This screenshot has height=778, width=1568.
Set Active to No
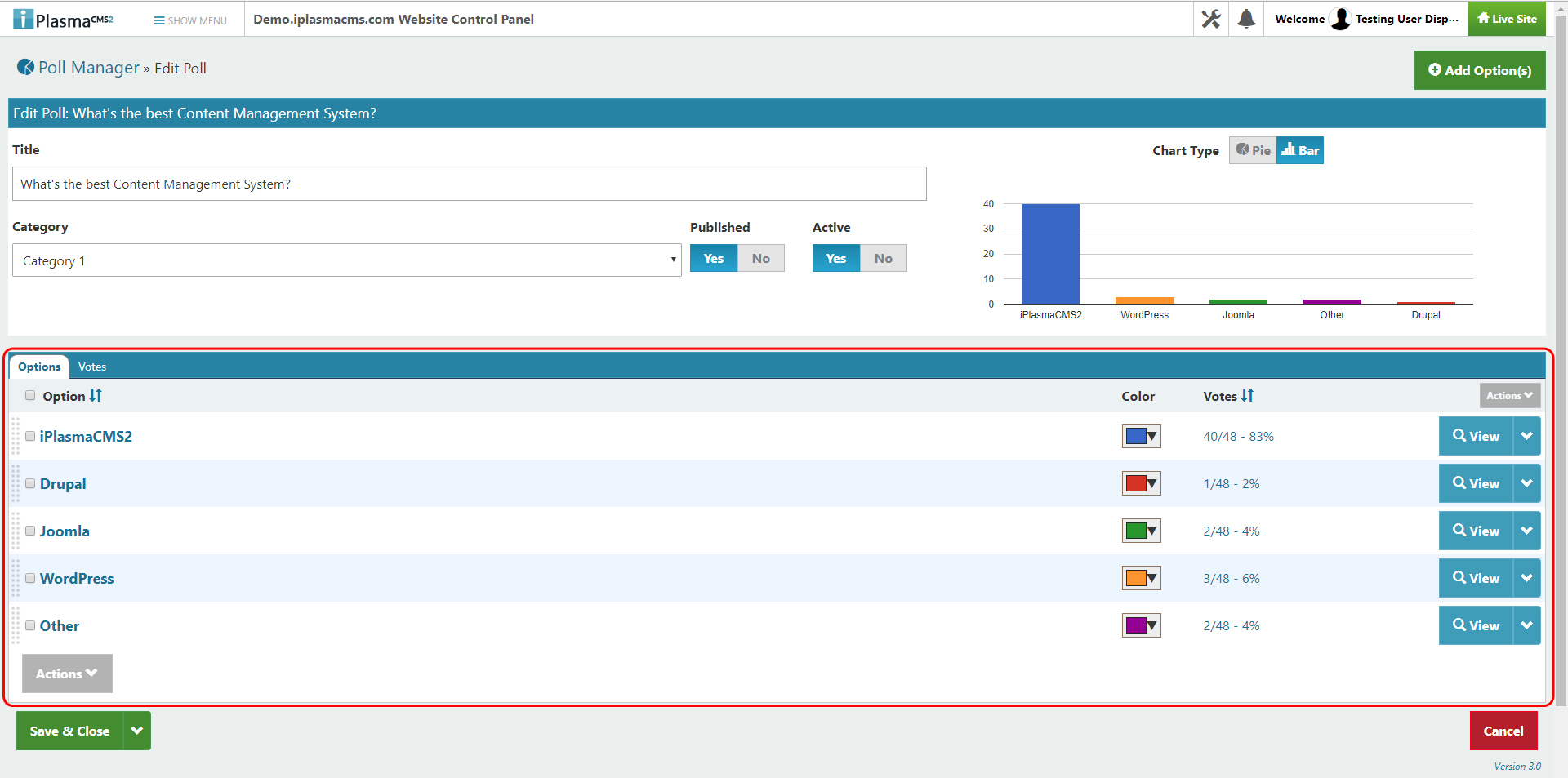click(x=884, y=258)
